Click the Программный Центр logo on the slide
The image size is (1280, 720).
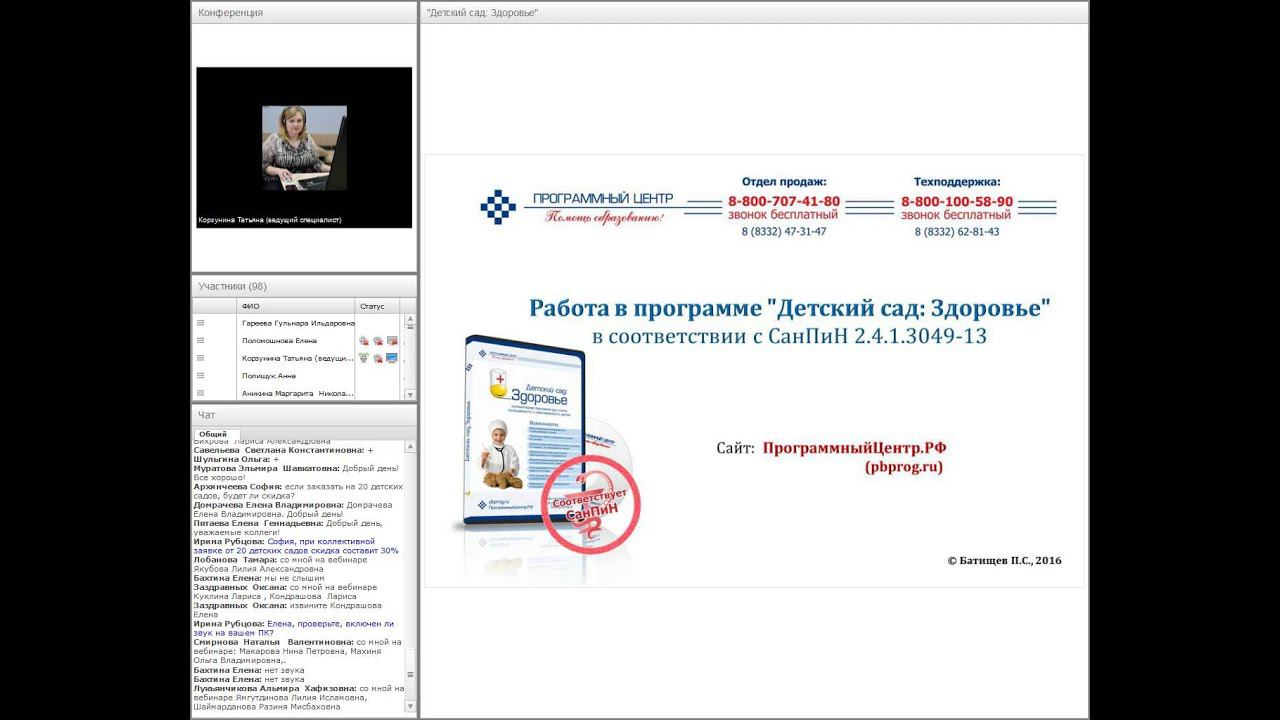tap(578, 207)
